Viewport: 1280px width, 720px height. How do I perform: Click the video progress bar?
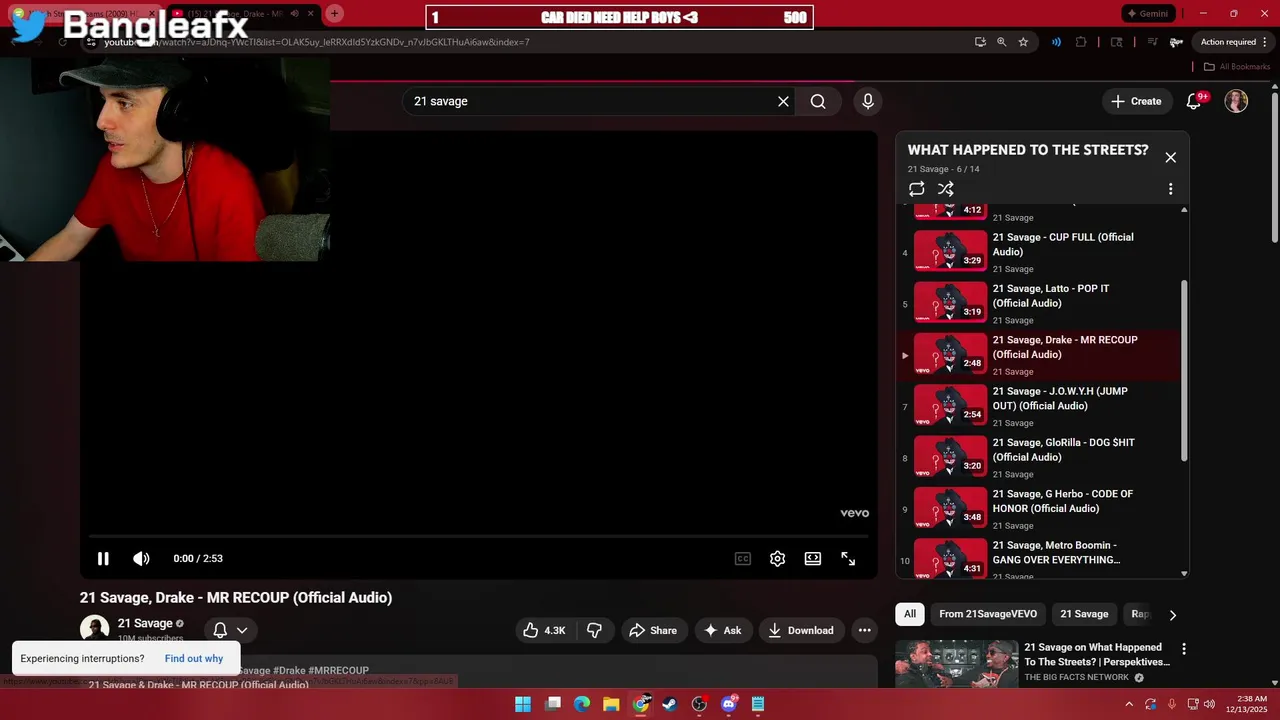[478, 537]
